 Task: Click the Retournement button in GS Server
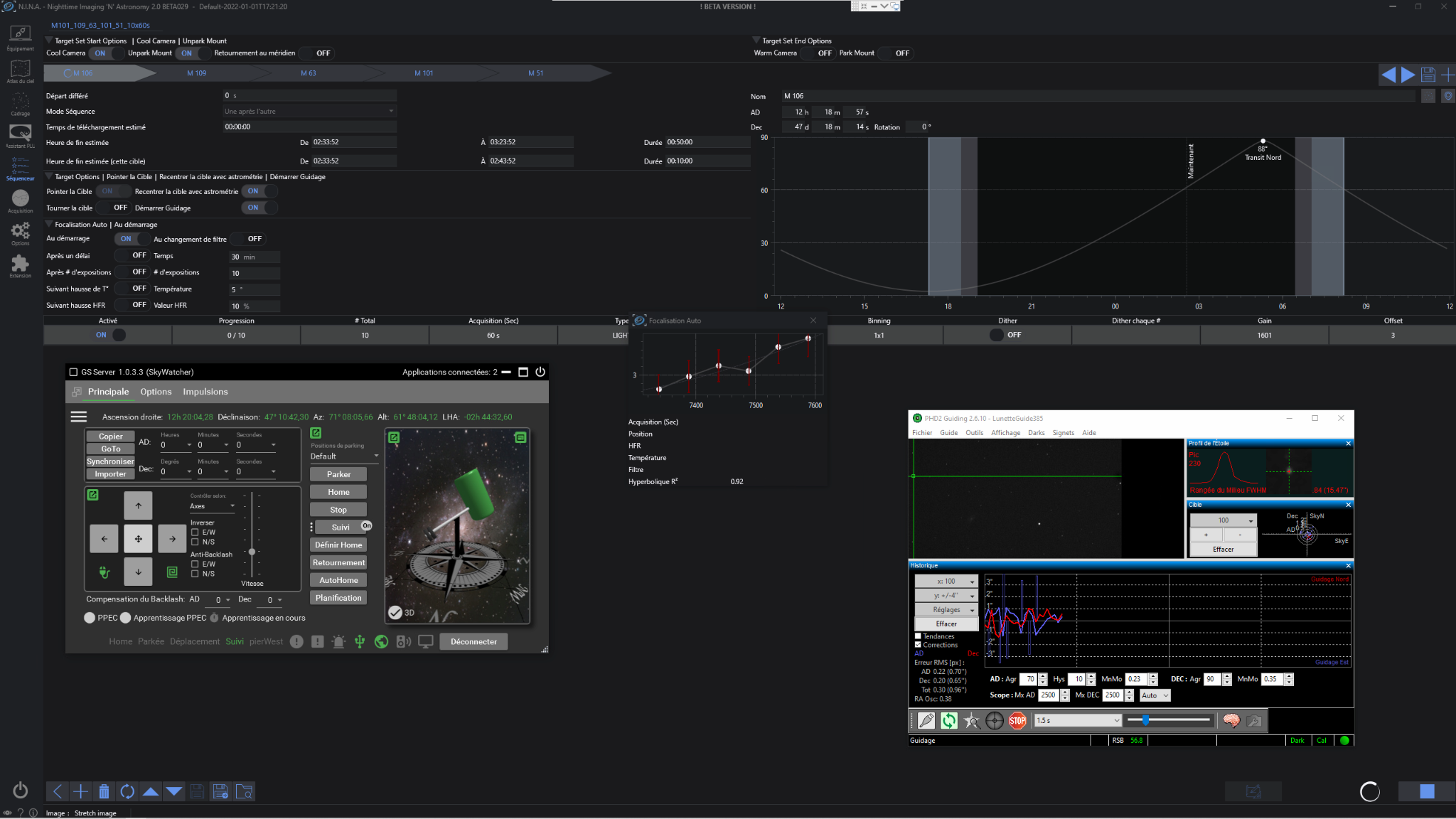[x=338, y=562]
